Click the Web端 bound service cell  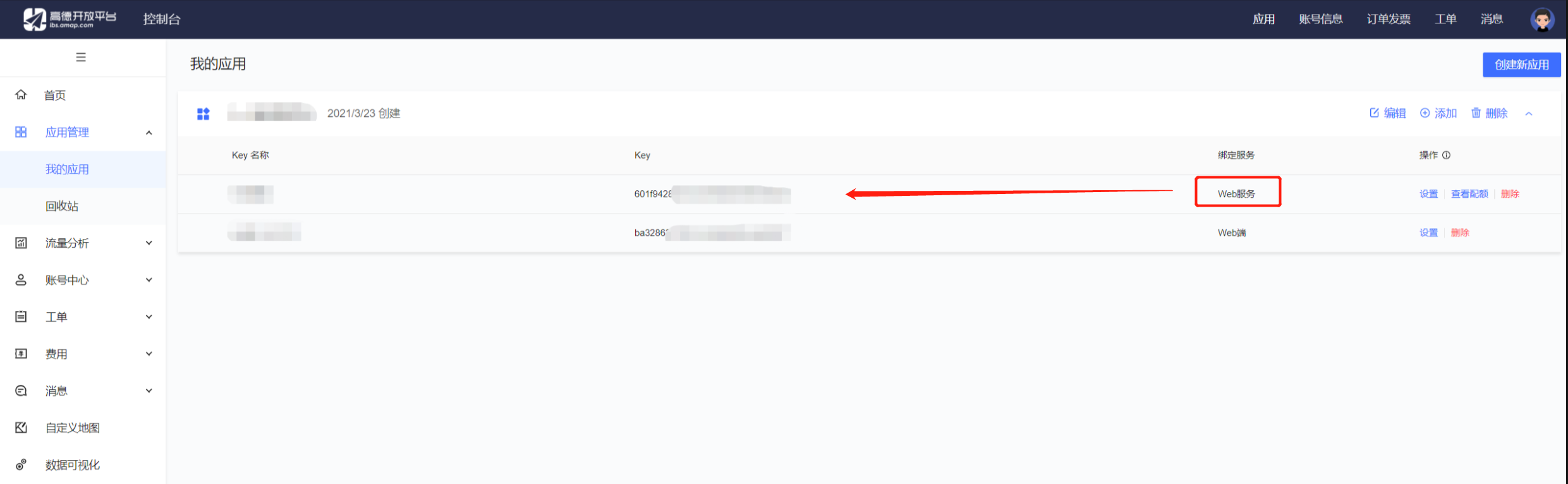coord(1232,233)
